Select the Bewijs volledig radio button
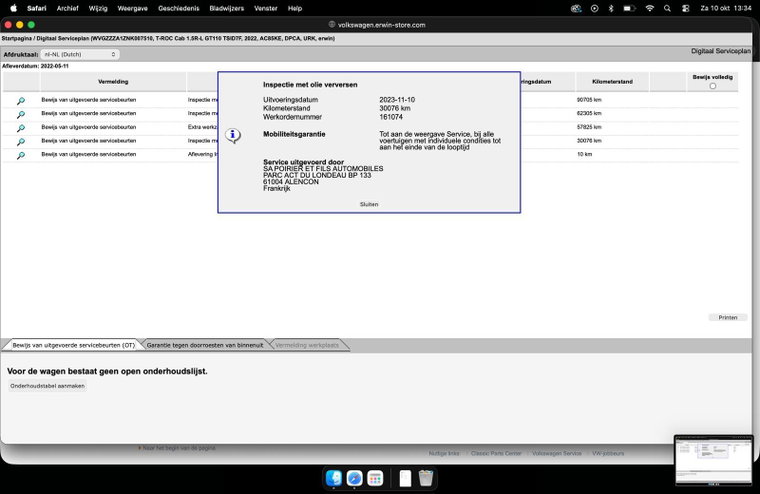760x494 pixels. point(712,86)
